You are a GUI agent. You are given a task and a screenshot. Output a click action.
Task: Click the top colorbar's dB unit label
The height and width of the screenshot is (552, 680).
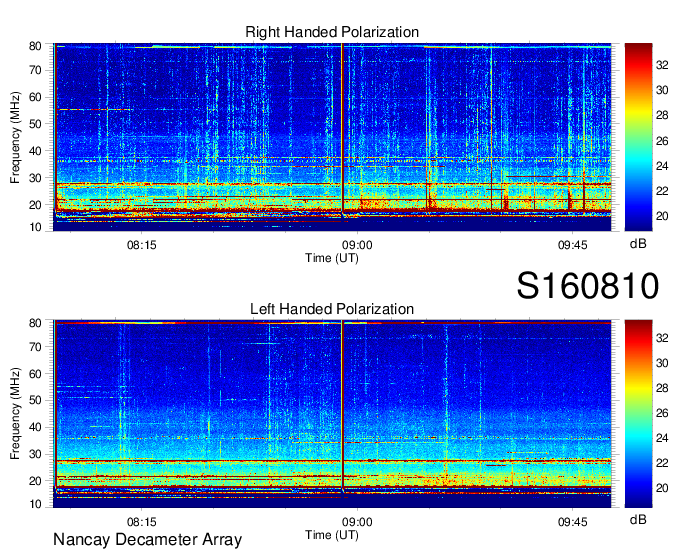click(638, 244)
